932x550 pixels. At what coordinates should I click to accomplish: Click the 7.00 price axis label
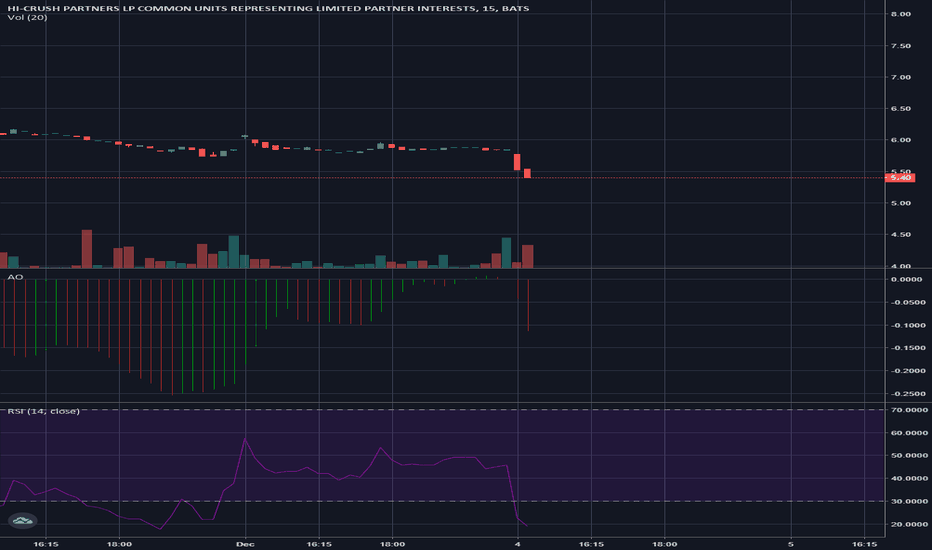[x=900, y=77]
